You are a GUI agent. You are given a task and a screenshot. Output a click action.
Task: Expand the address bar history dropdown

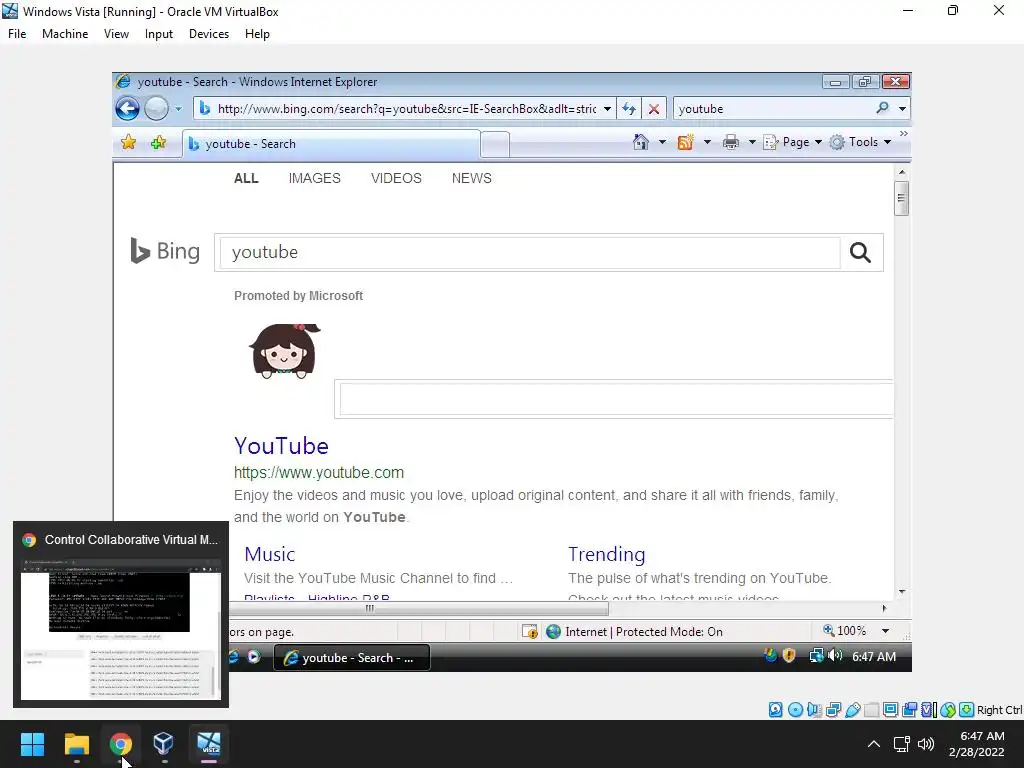(x=607, y=109)
